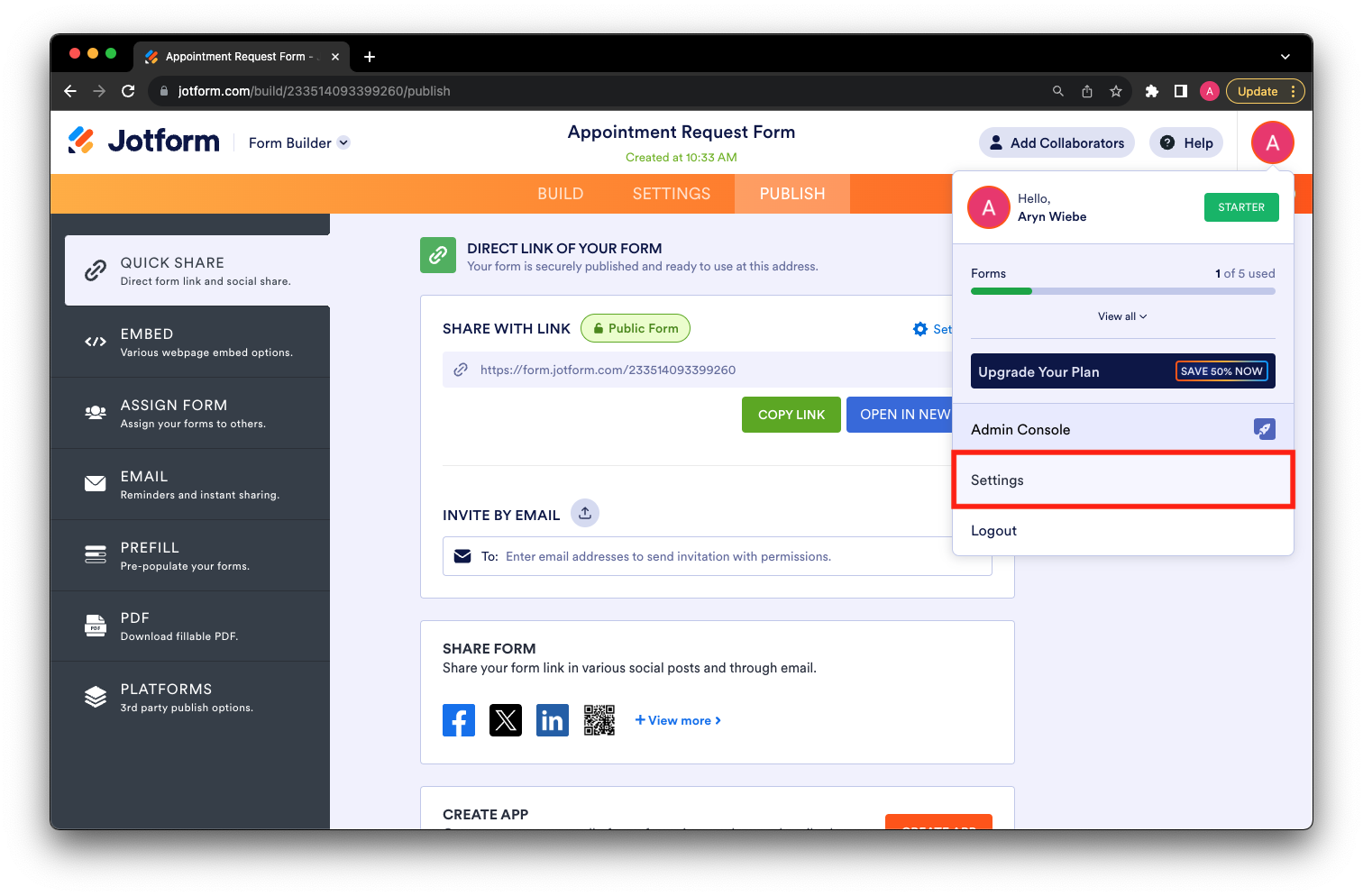The height and width of the screenshot is (896, 1363).
Task: Click the LinkedIn share icon
Action: [552, 720]
